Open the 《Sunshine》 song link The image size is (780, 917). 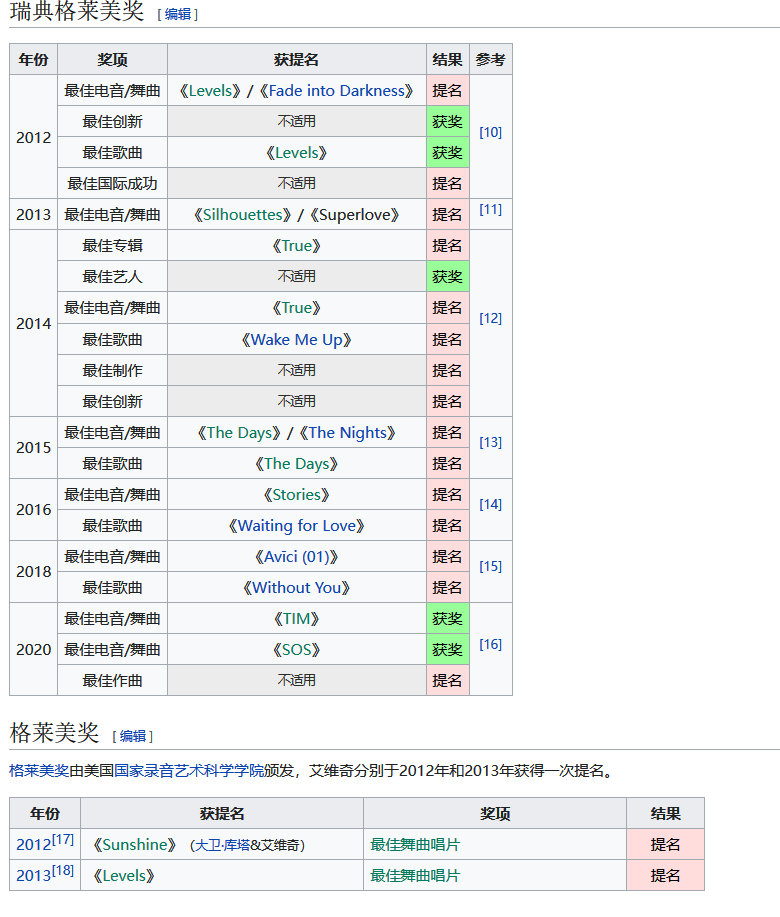(134, 844)
